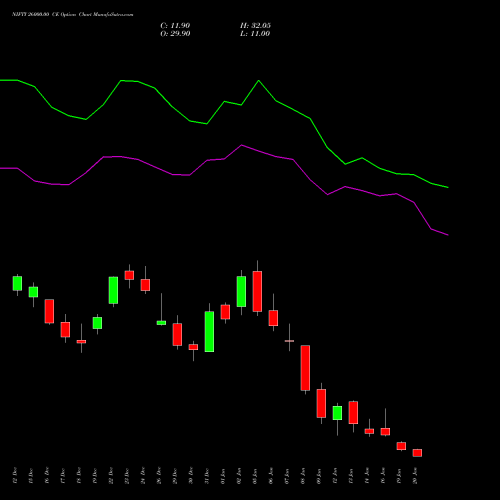
Task: Click the 31 Dec date label
Action: 207,476
